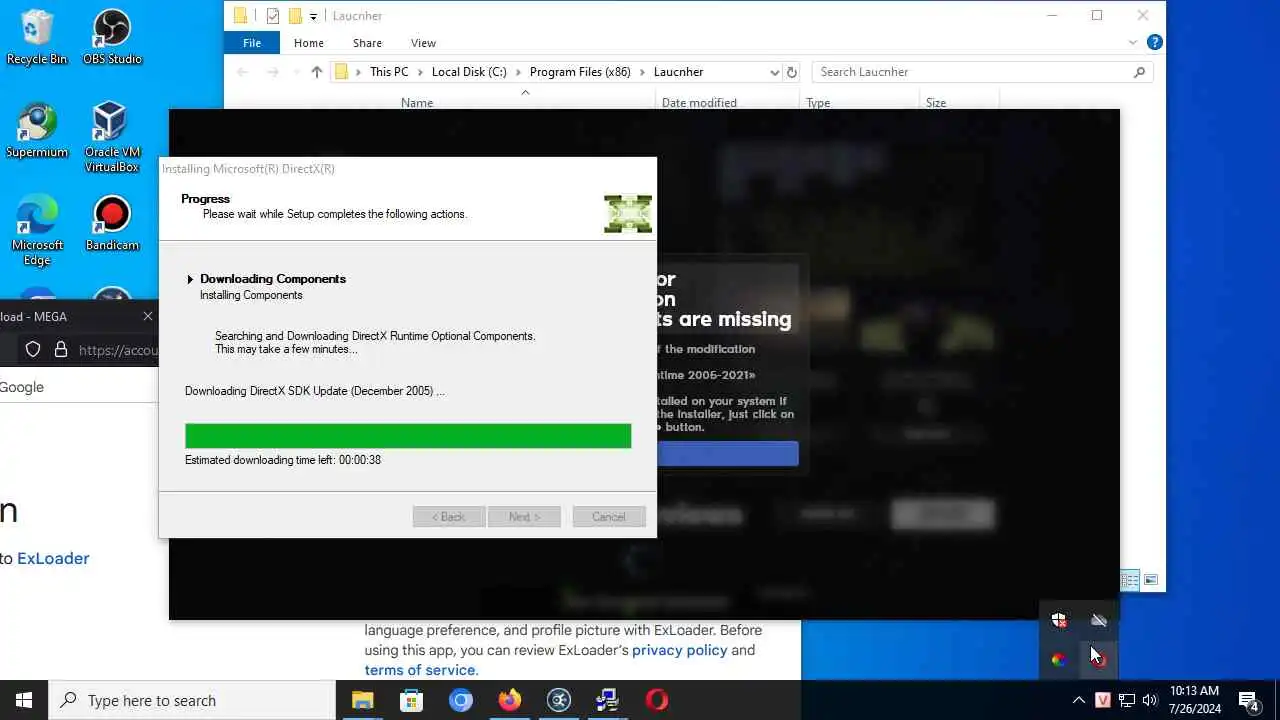The image size is (1280, 720).
Task: Click the pink V tray icon
Action: (x=1103, y=700)
